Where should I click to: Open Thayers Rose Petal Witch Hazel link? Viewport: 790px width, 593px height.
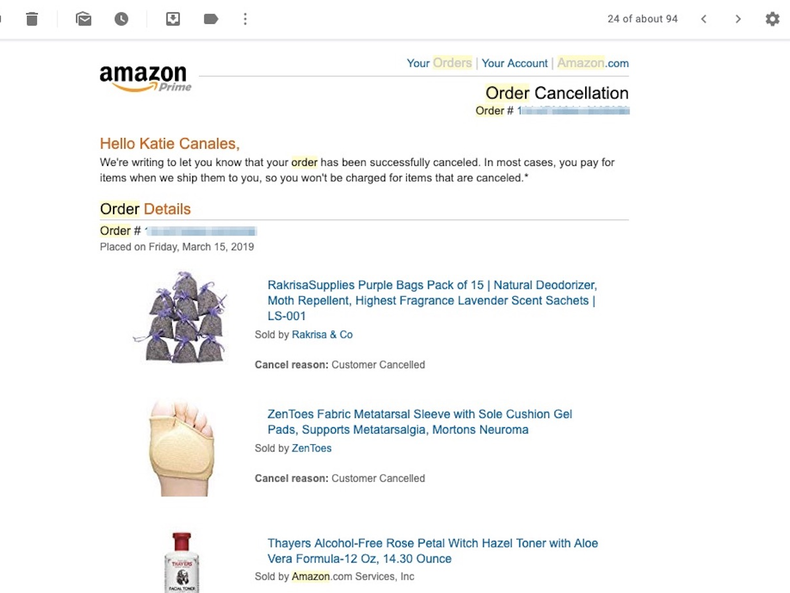click(432, 551)
